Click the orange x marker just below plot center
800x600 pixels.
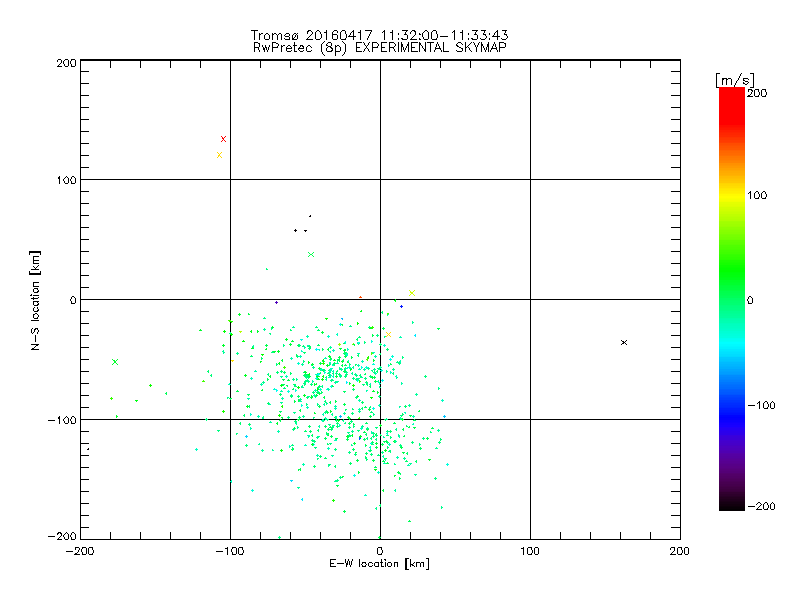[x=388, y=334]
